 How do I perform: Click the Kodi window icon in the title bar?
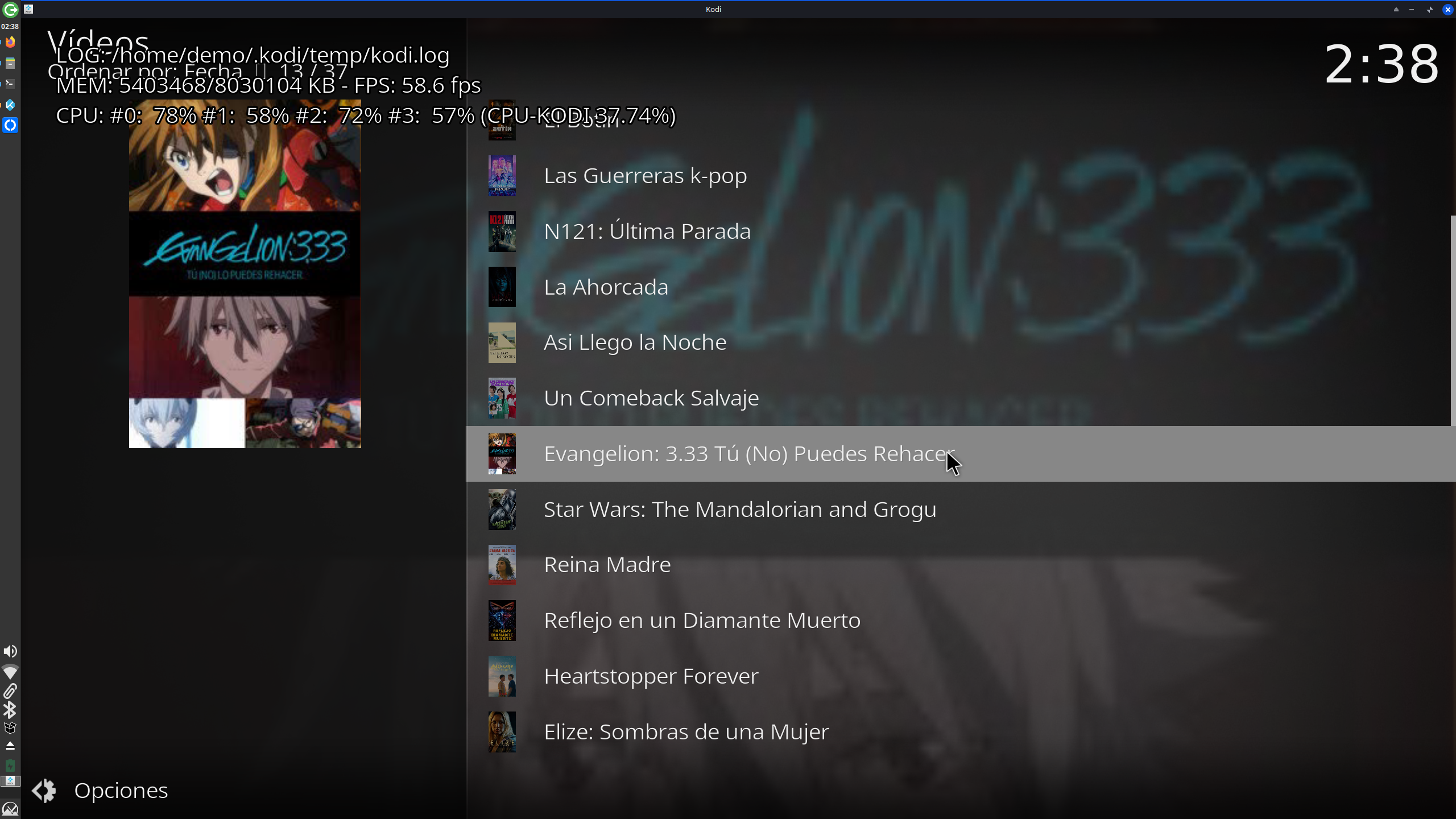tap(28, 9)
